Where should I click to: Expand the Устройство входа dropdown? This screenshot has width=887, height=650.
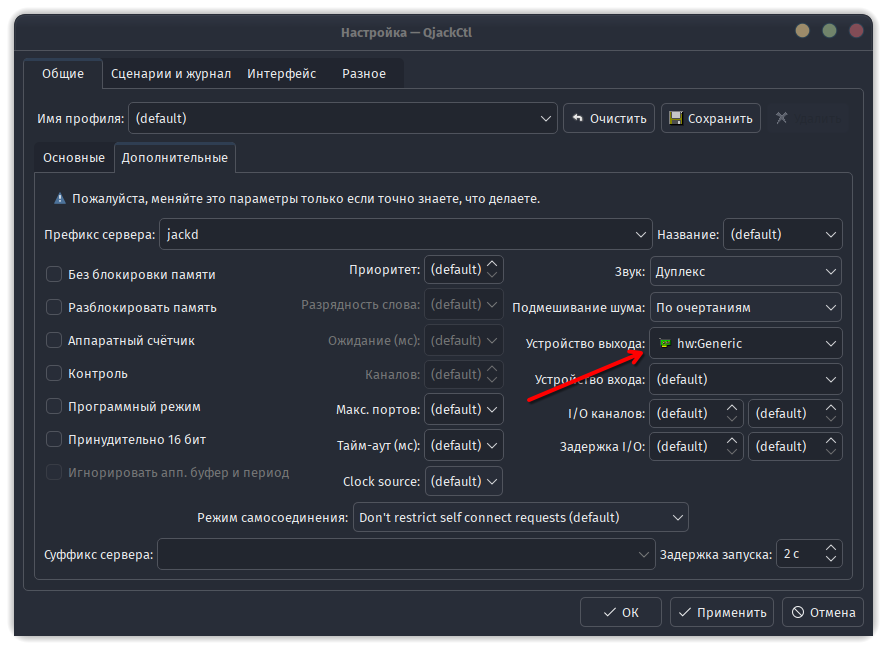(x=746, y=380)
